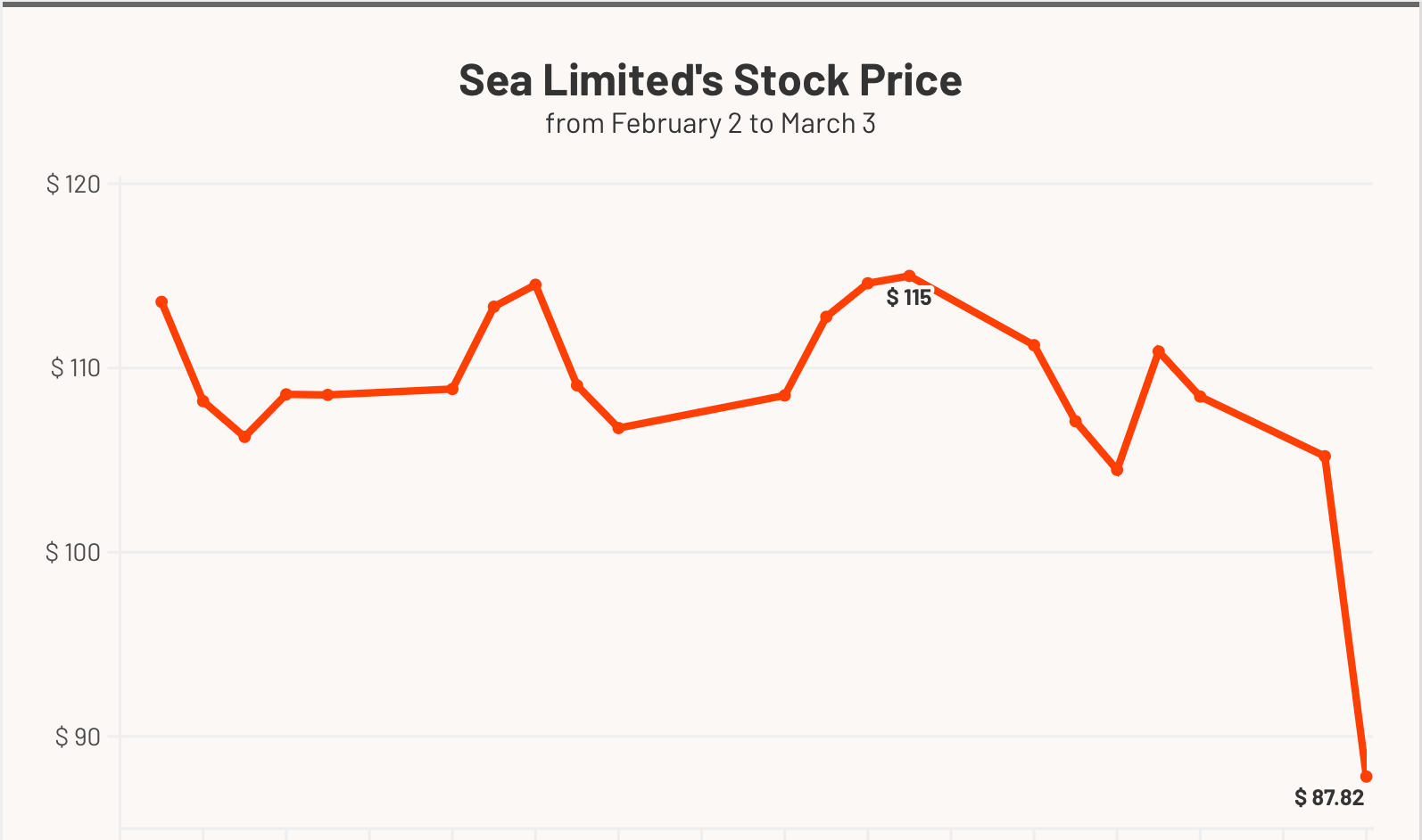1422x840 pixels.
Task: Select the final data point at $87.82
Action: 1366,777
